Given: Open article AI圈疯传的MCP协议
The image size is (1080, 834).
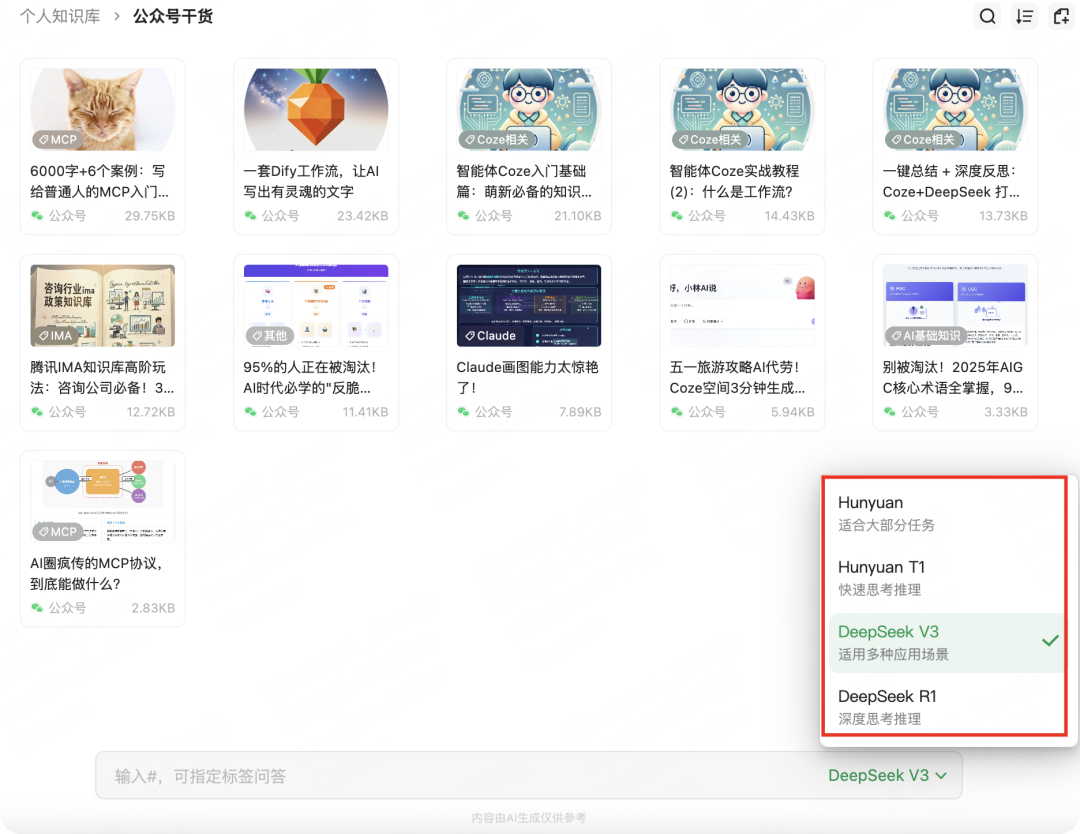Looking at the screenshot, I should point(96,574).
